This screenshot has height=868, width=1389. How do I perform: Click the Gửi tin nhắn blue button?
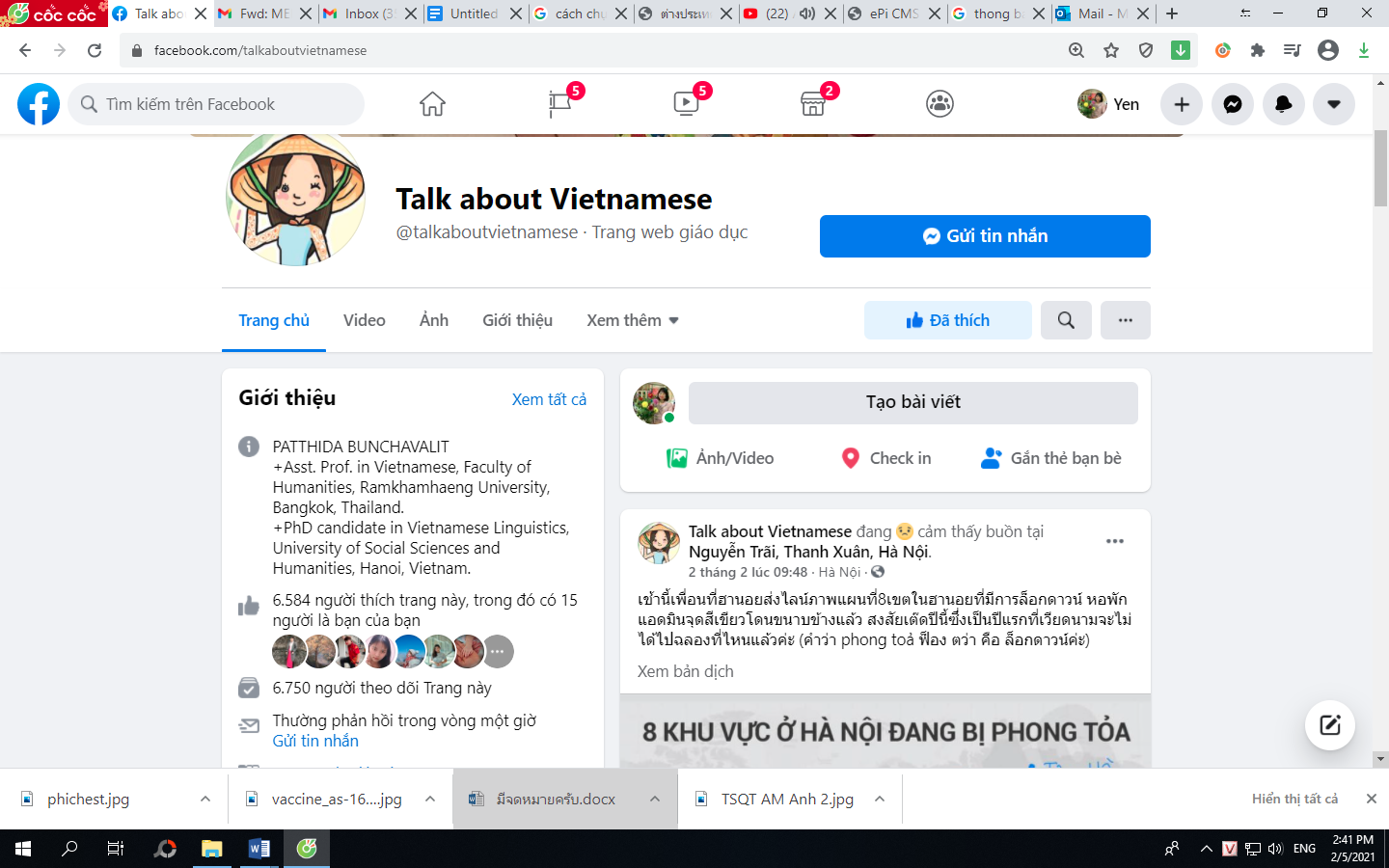click(x=985, y=236)
